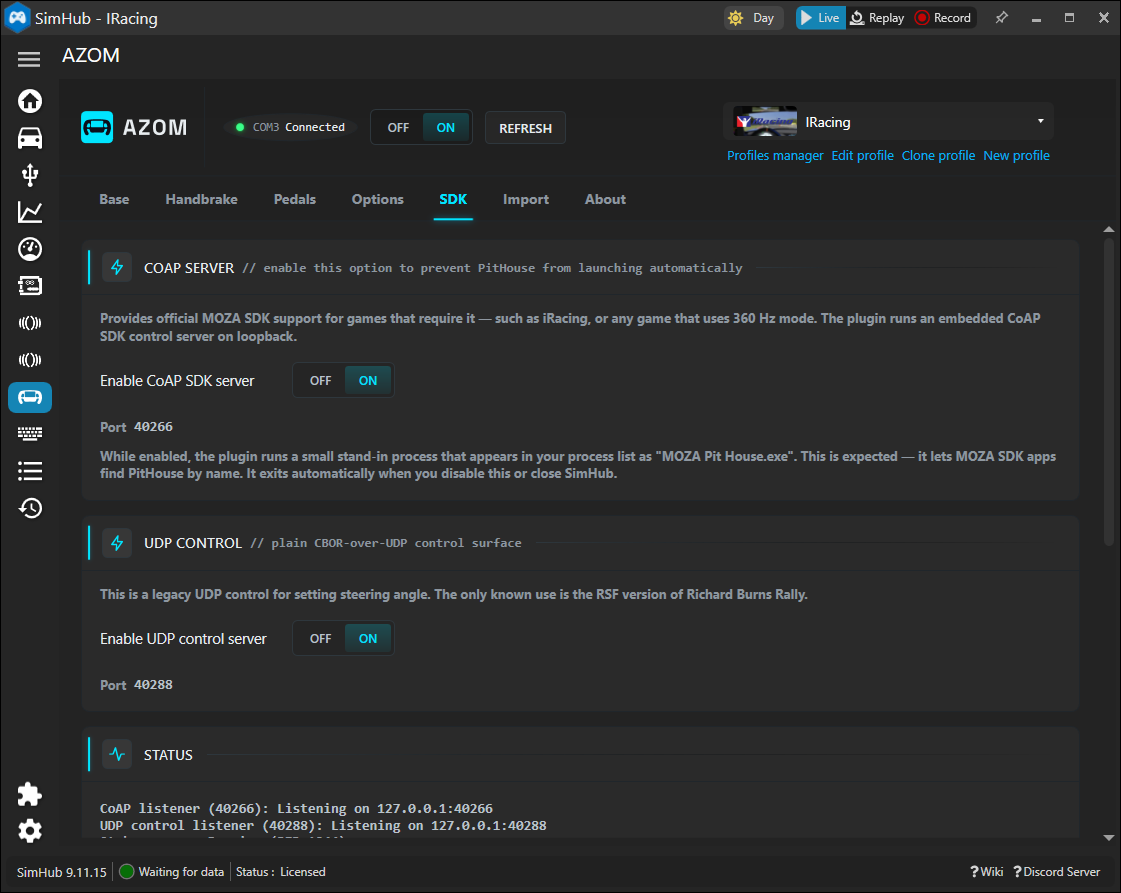Start Record mode
Screen dimensions: 1121x893
point(944,18)
